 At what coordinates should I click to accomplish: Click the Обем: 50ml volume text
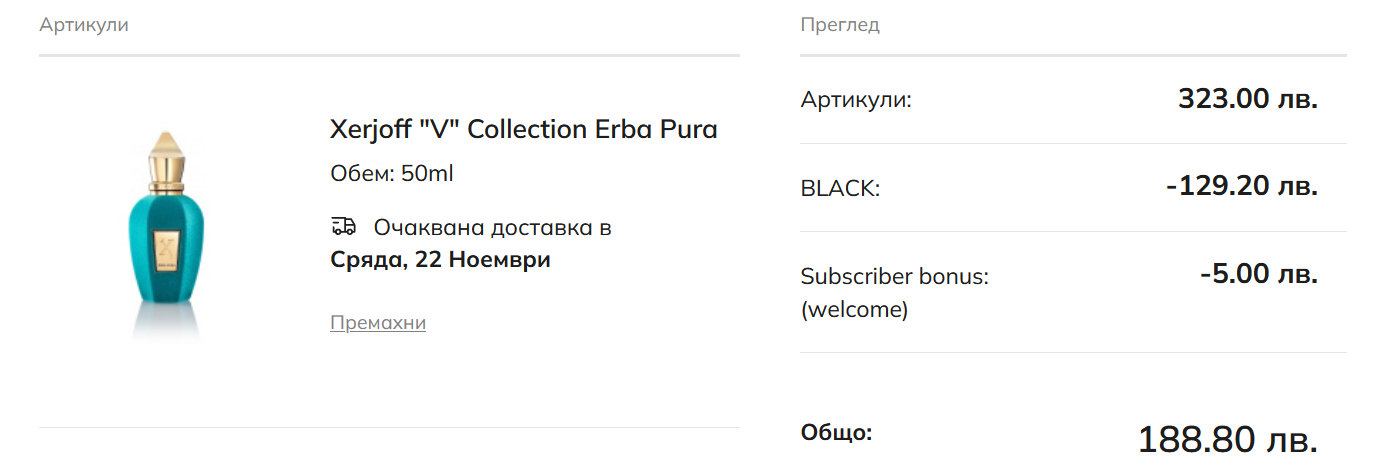[392, 174]
